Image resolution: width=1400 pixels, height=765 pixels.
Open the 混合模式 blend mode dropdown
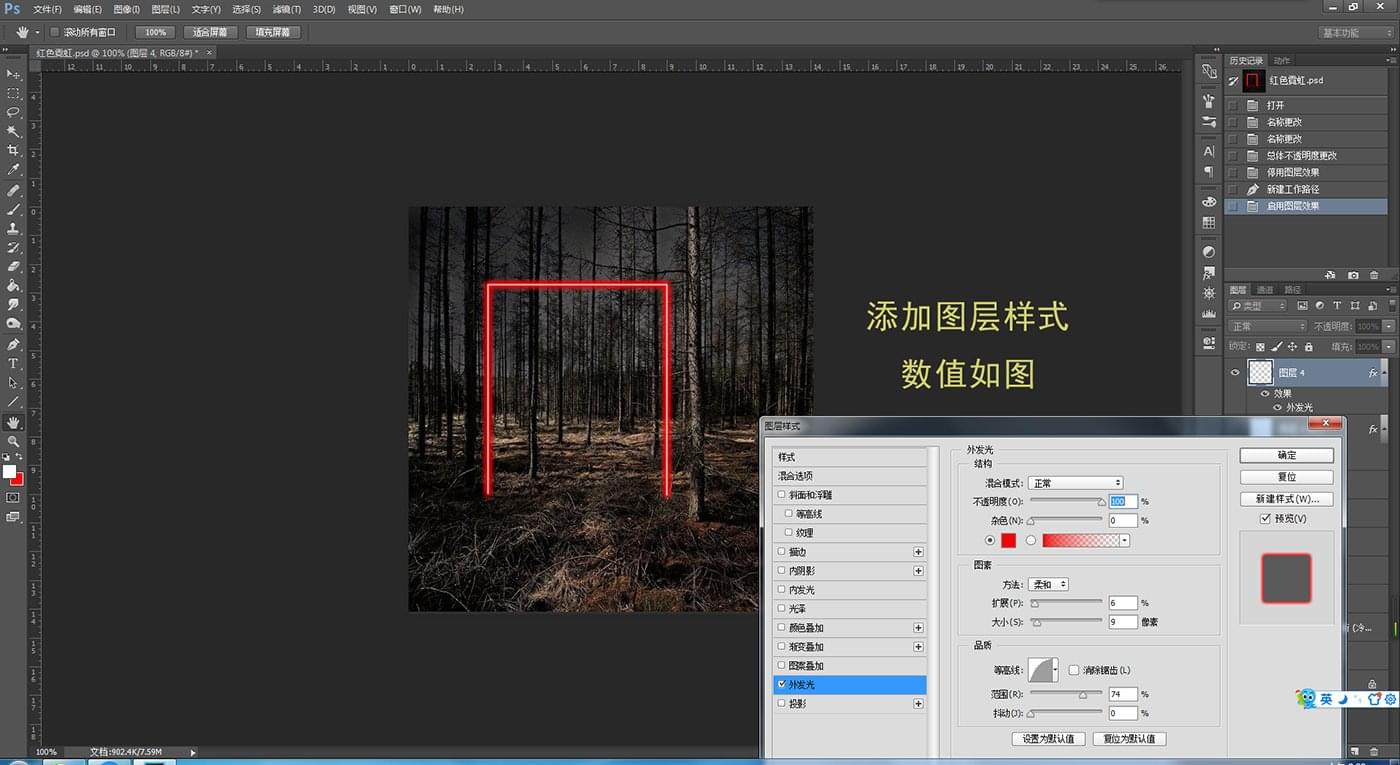click(x=1076, y=483)
